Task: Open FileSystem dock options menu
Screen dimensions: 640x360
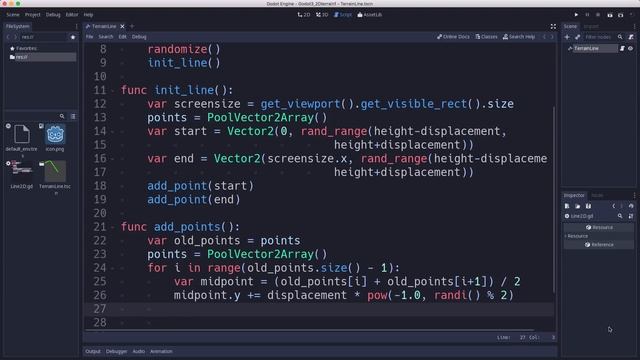Action: pyautogui.click(x=76, y=26)
